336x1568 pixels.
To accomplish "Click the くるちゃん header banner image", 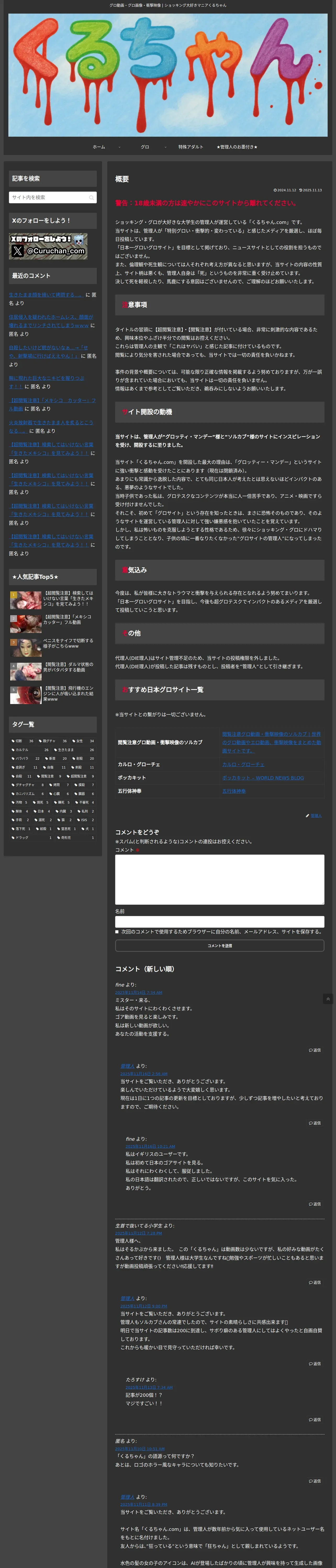I will (x=168, y=75).
